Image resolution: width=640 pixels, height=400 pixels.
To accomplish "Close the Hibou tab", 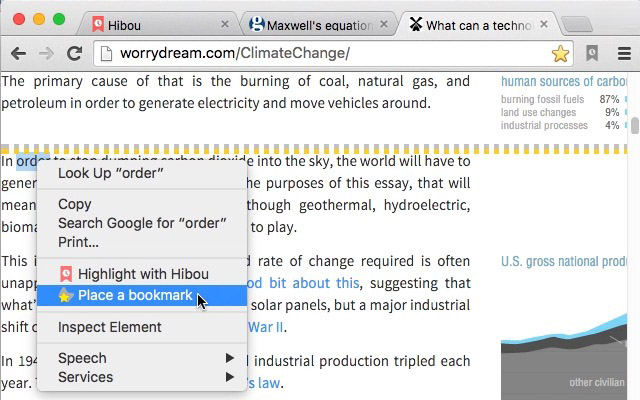I will (224, 24).
